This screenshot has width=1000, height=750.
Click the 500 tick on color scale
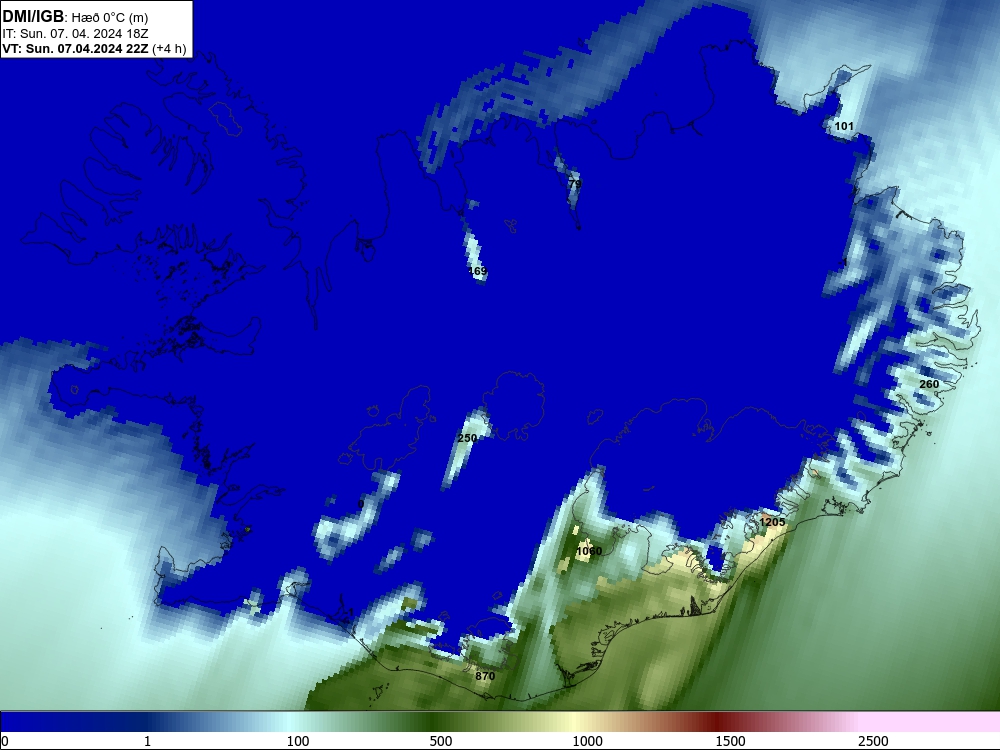click(x=441, y=741)
